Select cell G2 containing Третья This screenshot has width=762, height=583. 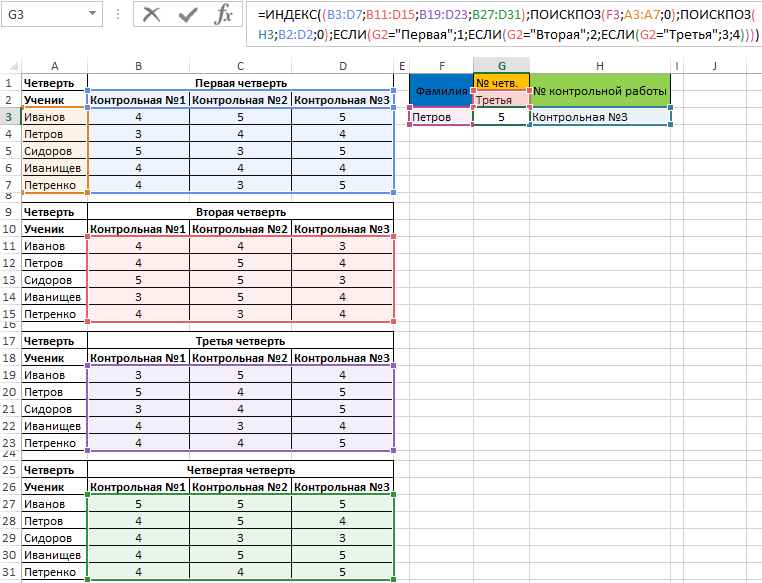(501, 100)
